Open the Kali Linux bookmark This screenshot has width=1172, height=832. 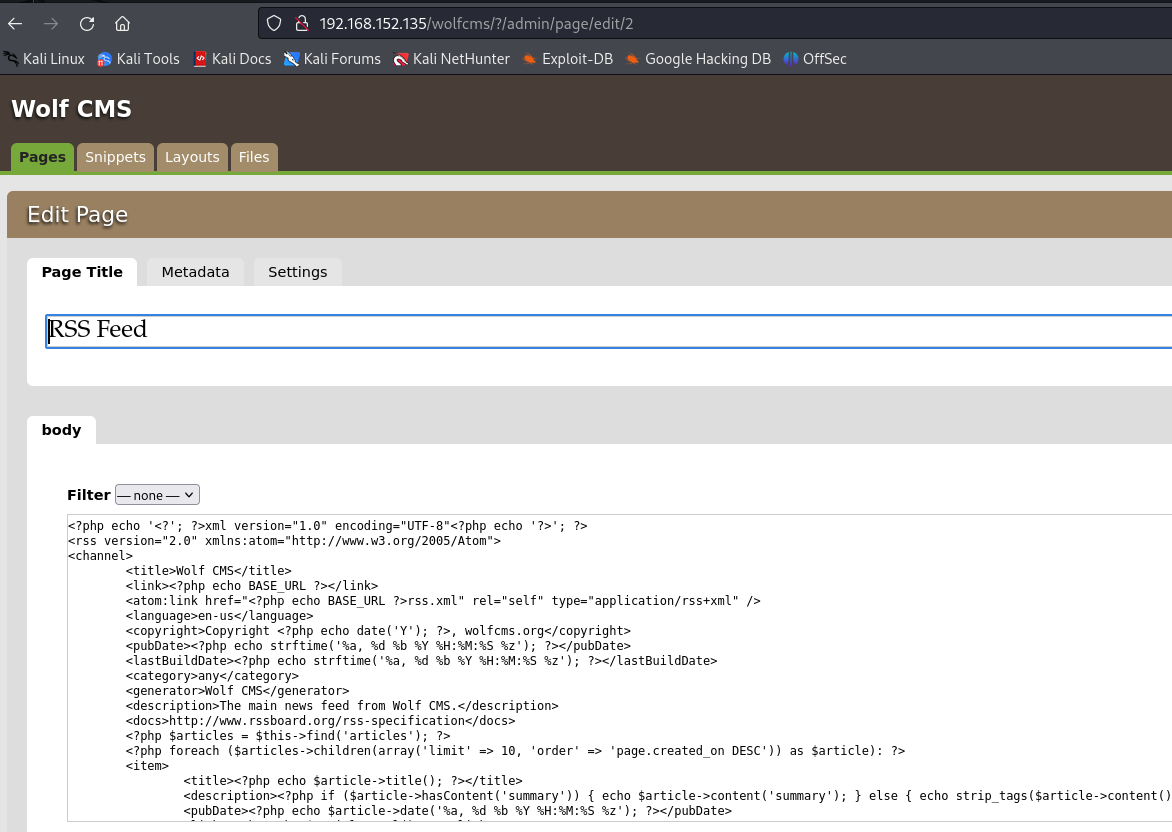pyautogui.click(x=44, y=59)
